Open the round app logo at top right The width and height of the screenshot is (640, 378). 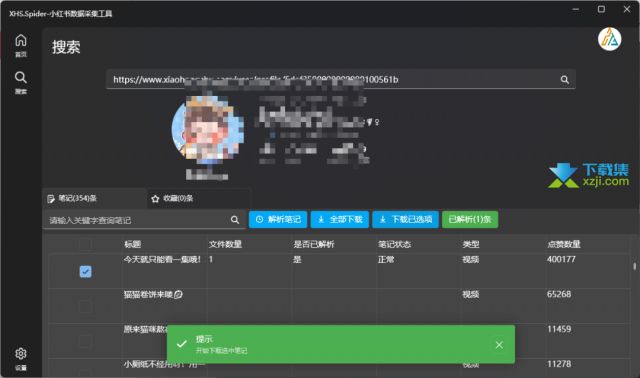pyautogui.click(x=609, y=39)
